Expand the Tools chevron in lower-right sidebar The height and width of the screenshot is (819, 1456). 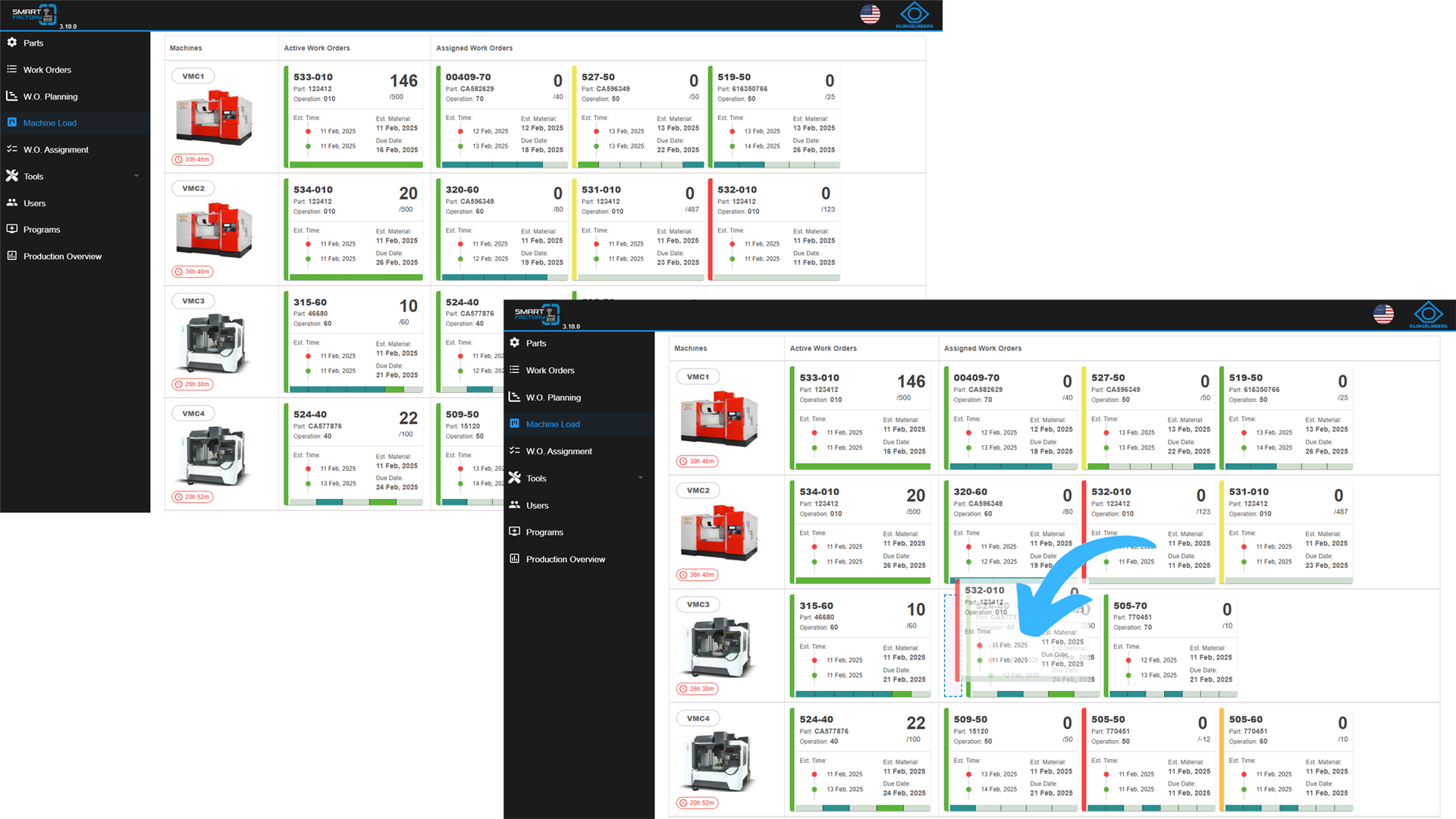(x=641, y=478)
